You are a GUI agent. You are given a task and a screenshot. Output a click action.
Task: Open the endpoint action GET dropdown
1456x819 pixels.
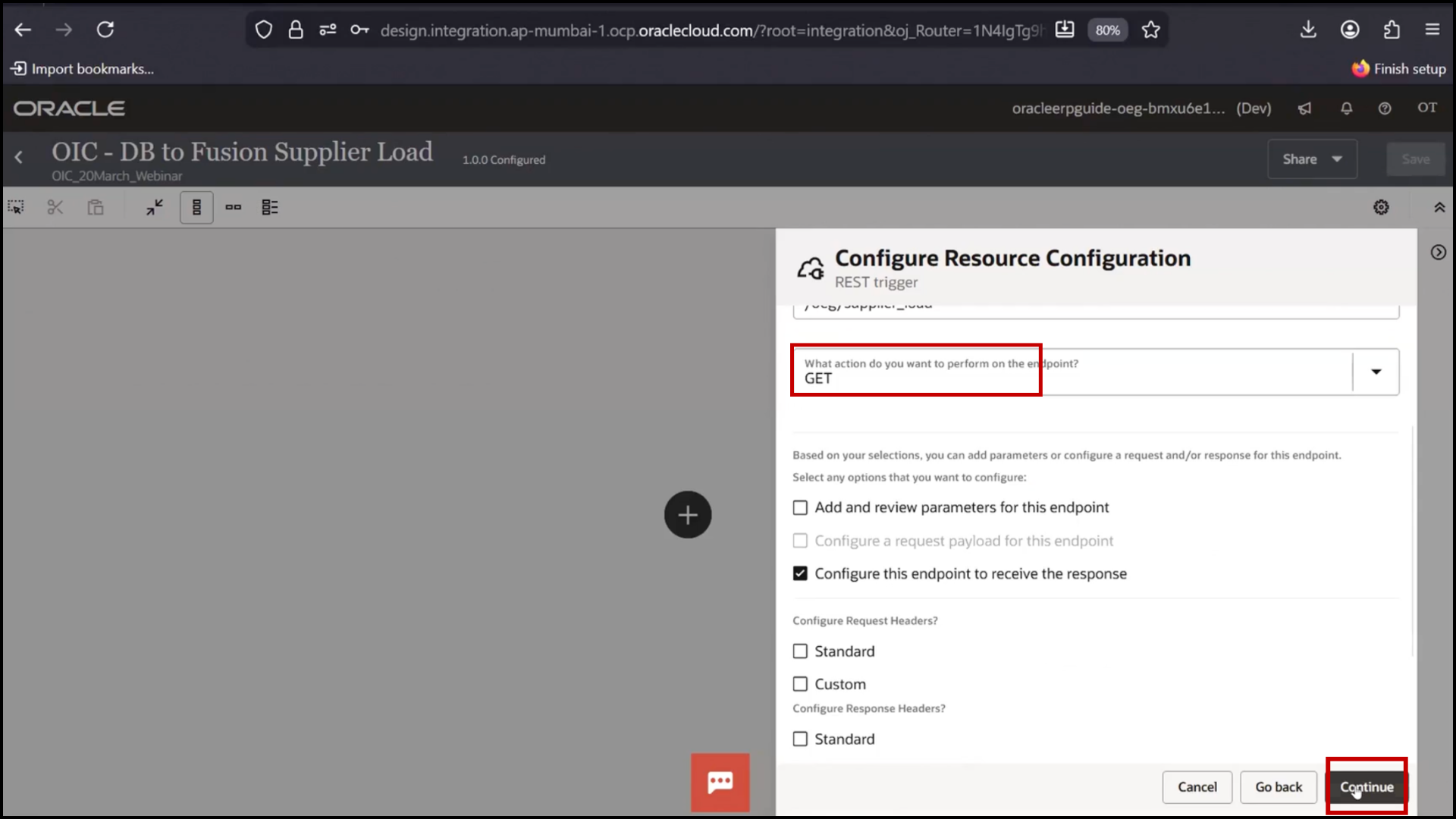click(x=1096, y=372)
